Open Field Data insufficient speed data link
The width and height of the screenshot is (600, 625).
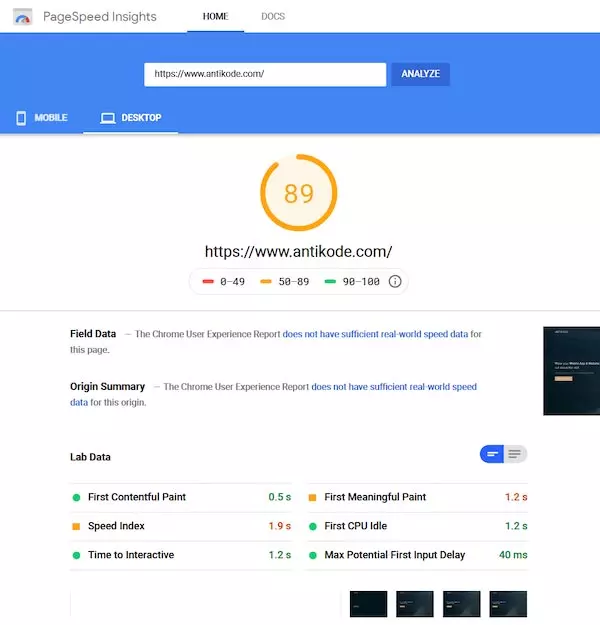pyautogui.click(x=375, y=334)
